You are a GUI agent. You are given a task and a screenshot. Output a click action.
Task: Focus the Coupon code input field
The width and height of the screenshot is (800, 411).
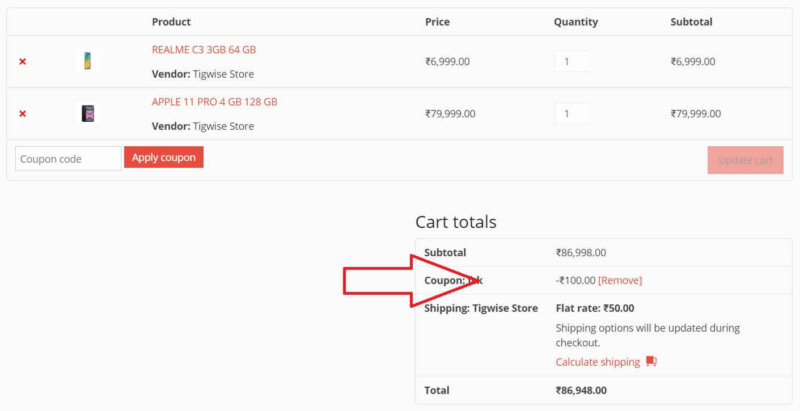68,158
